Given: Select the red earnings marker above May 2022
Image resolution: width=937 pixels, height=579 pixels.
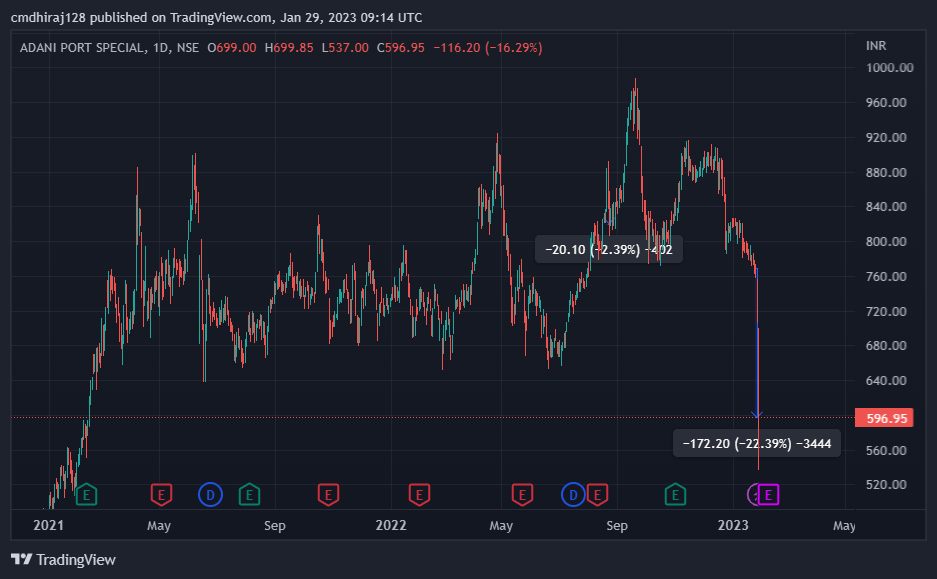Looking at the screenshot, I should tap(522, 495).
